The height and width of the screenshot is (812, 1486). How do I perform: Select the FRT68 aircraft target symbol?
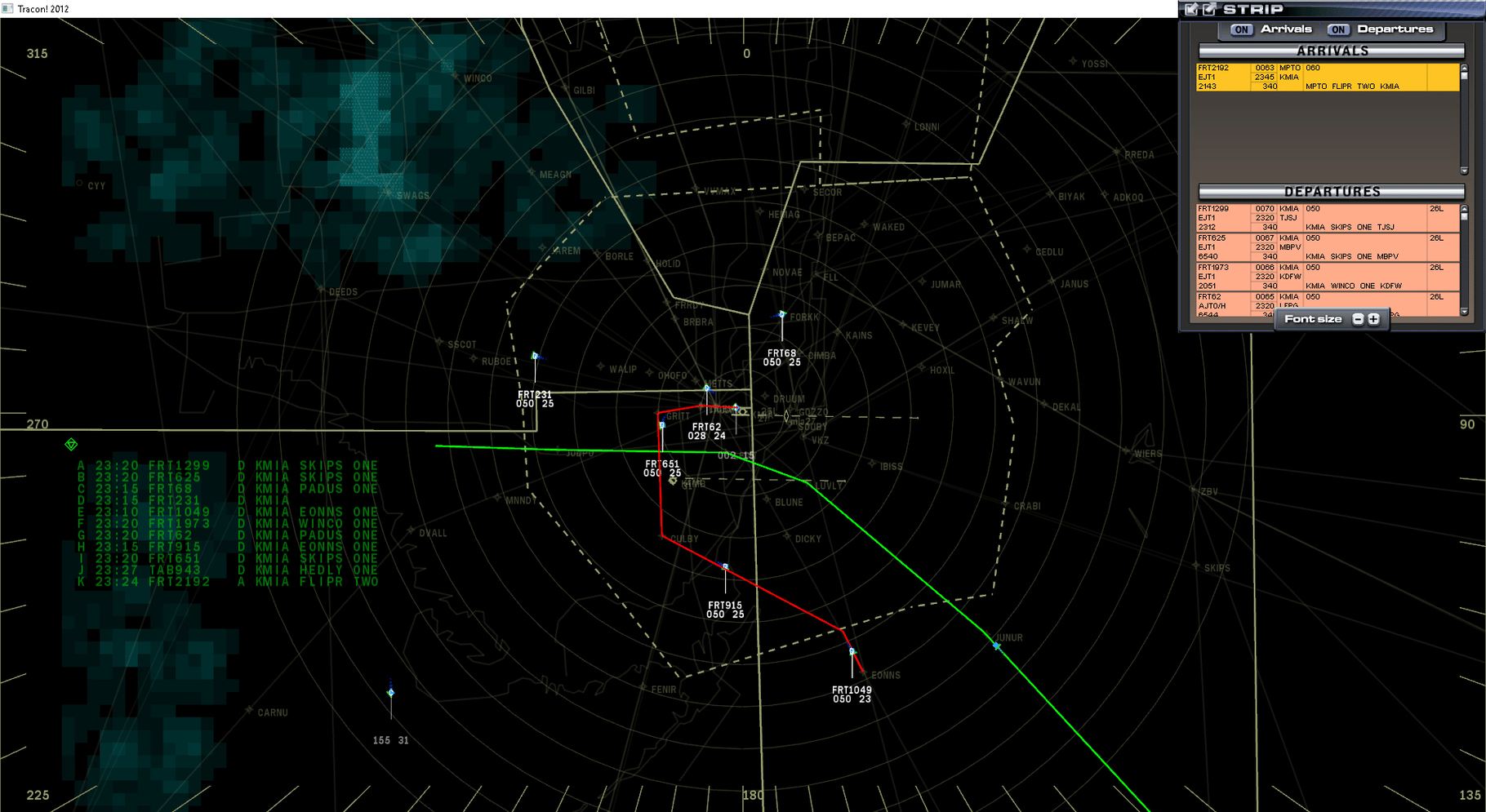(782, 314)
